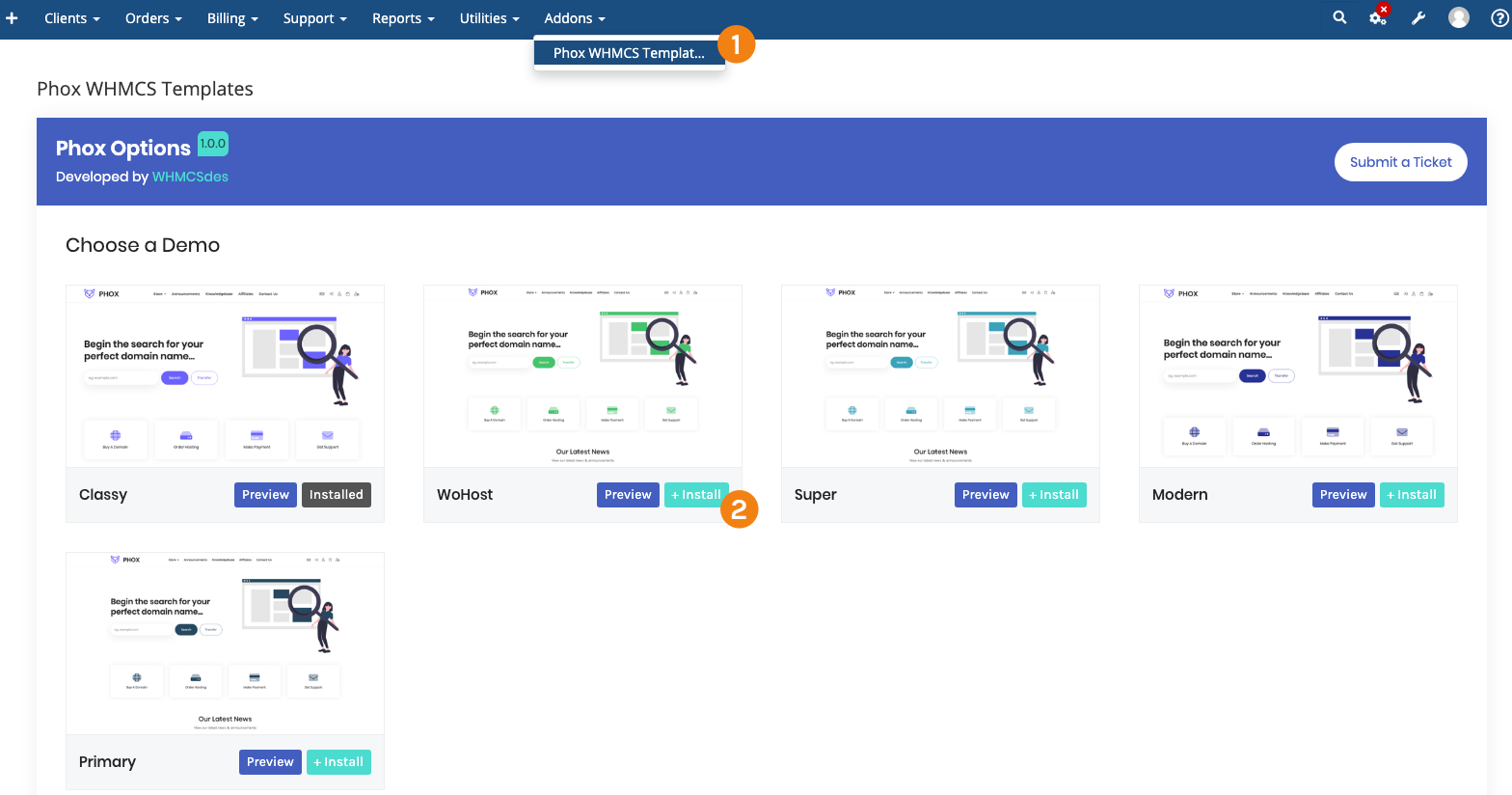This screenshot has width=1512, height=795.
Task: Follow the WHMCSdes developer link
Action: (190, 177)
